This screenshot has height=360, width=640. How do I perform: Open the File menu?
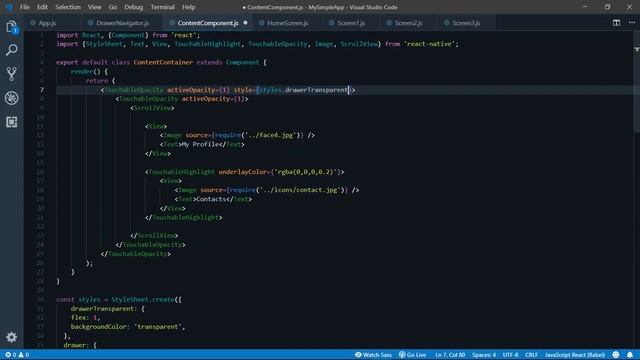point(24,7)
